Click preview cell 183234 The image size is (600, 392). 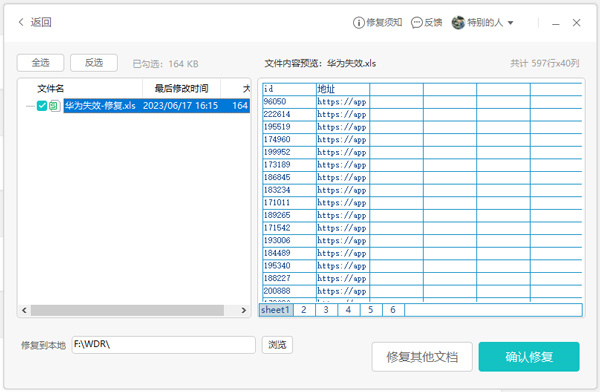click(x=289, y=190)
